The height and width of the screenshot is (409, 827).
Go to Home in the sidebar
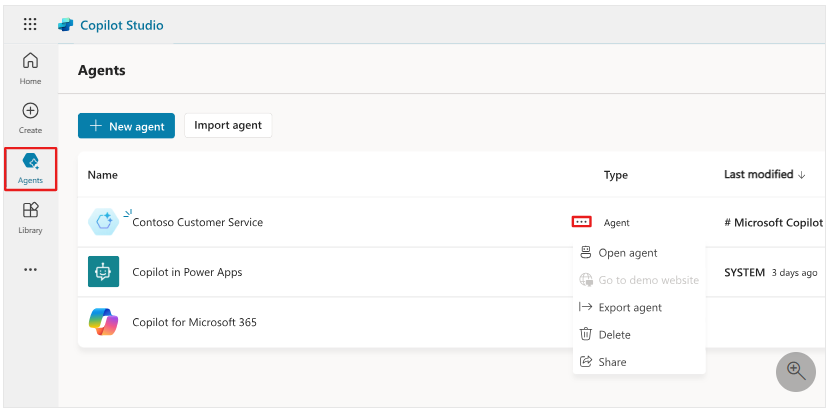coord(30,68)
